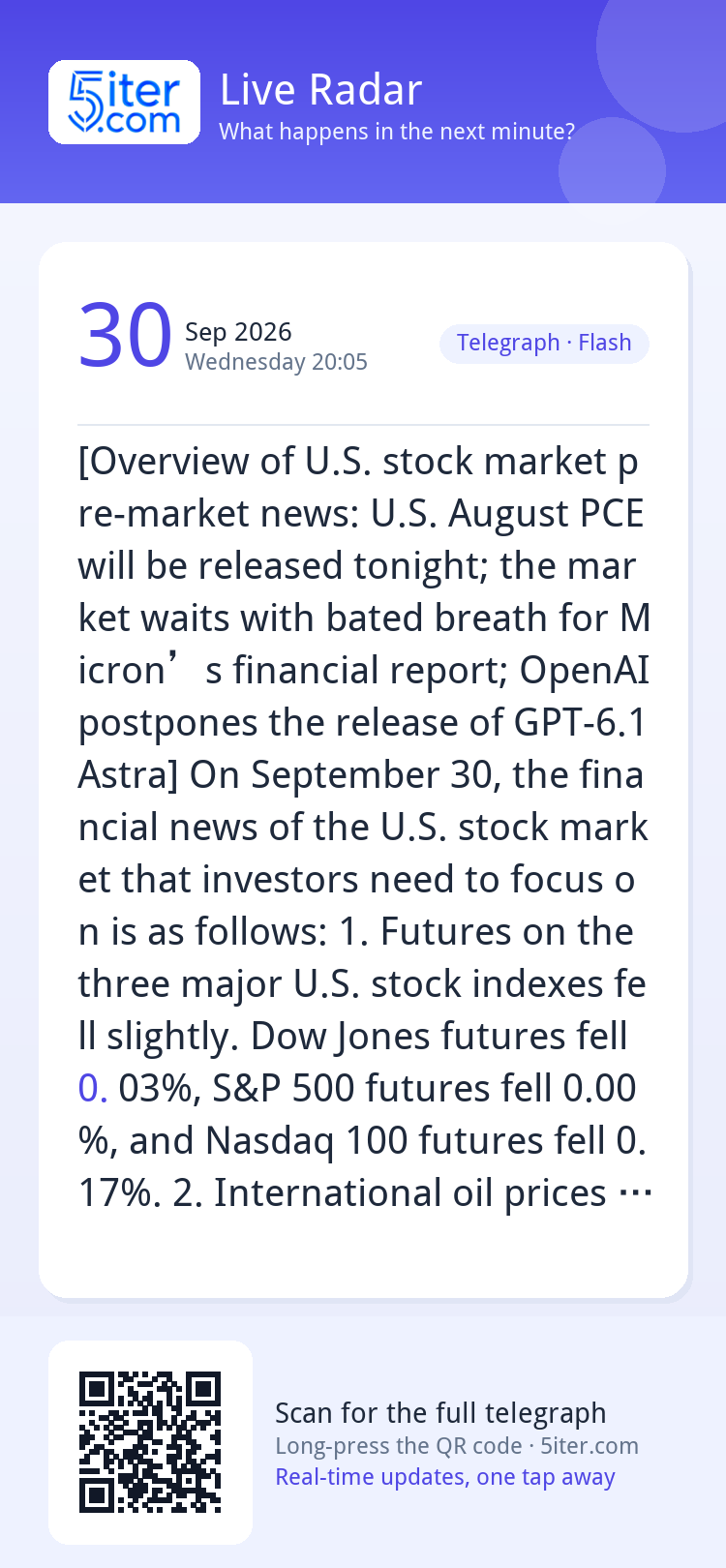Open the Sep 2026 date label
Screen dimensions: 726x1568
click(x=238, y=332)
